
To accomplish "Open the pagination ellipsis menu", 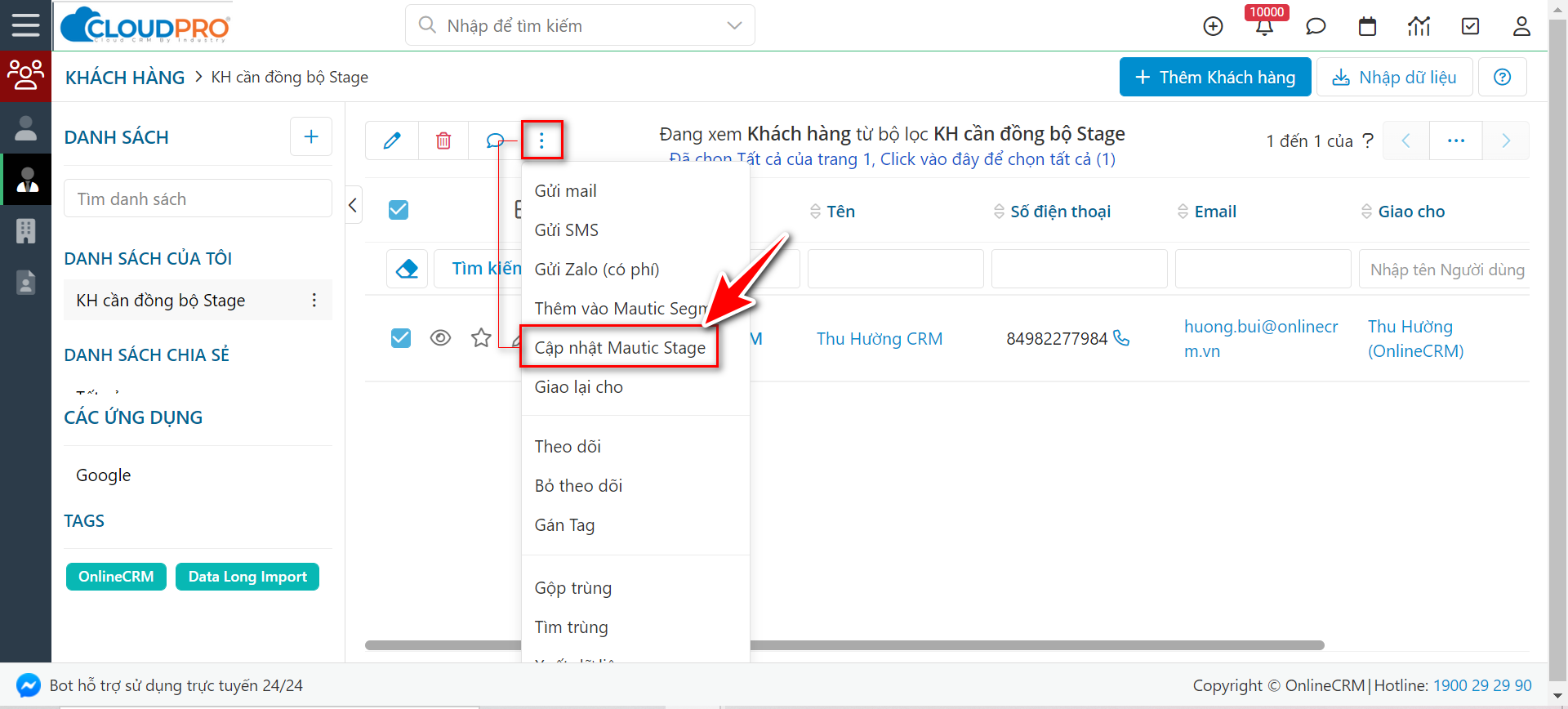I will pos(1456,140).
